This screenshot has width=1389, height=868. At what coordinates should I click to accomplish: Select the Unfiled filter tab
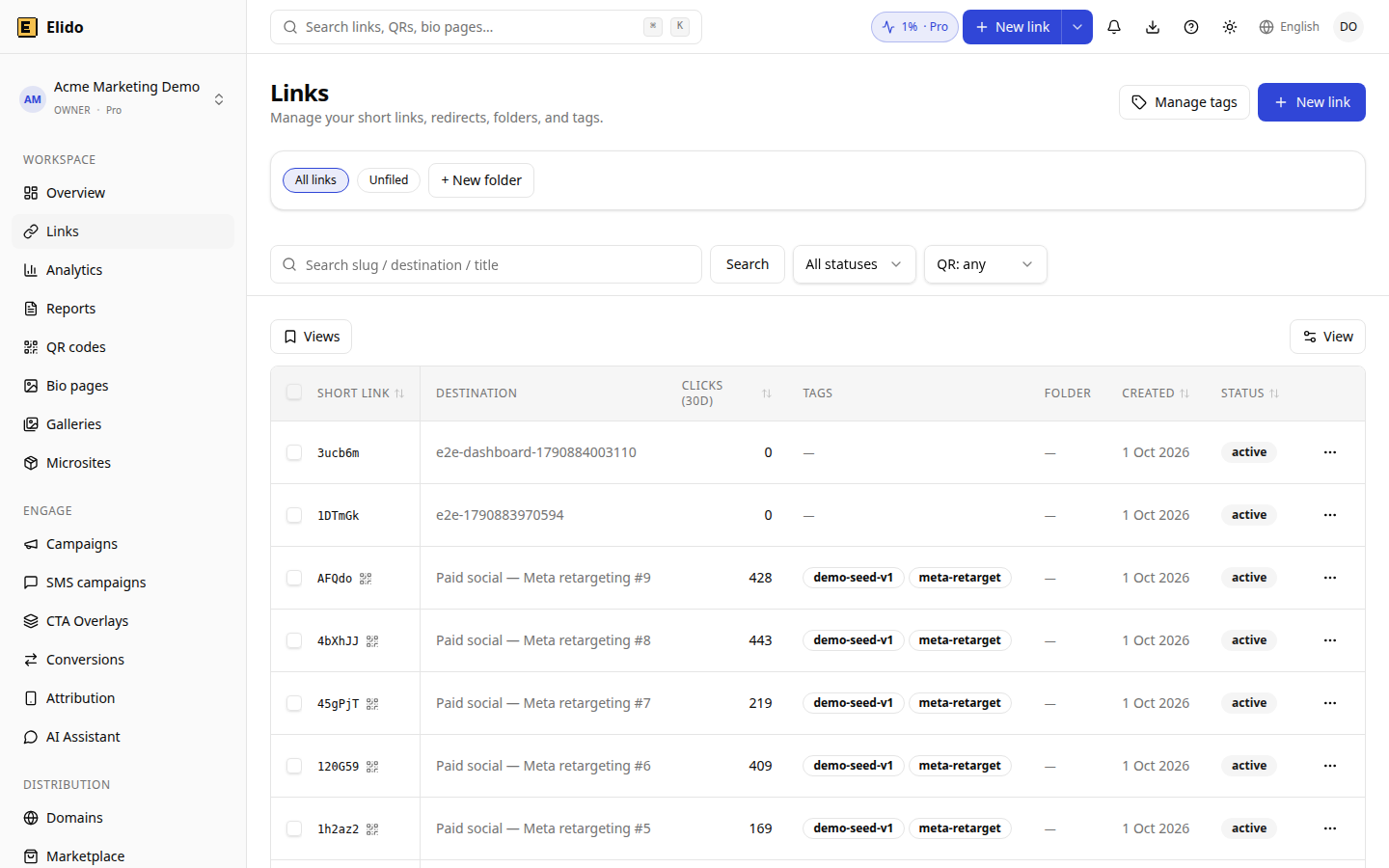pyautogui.click(x=389, y=180)
